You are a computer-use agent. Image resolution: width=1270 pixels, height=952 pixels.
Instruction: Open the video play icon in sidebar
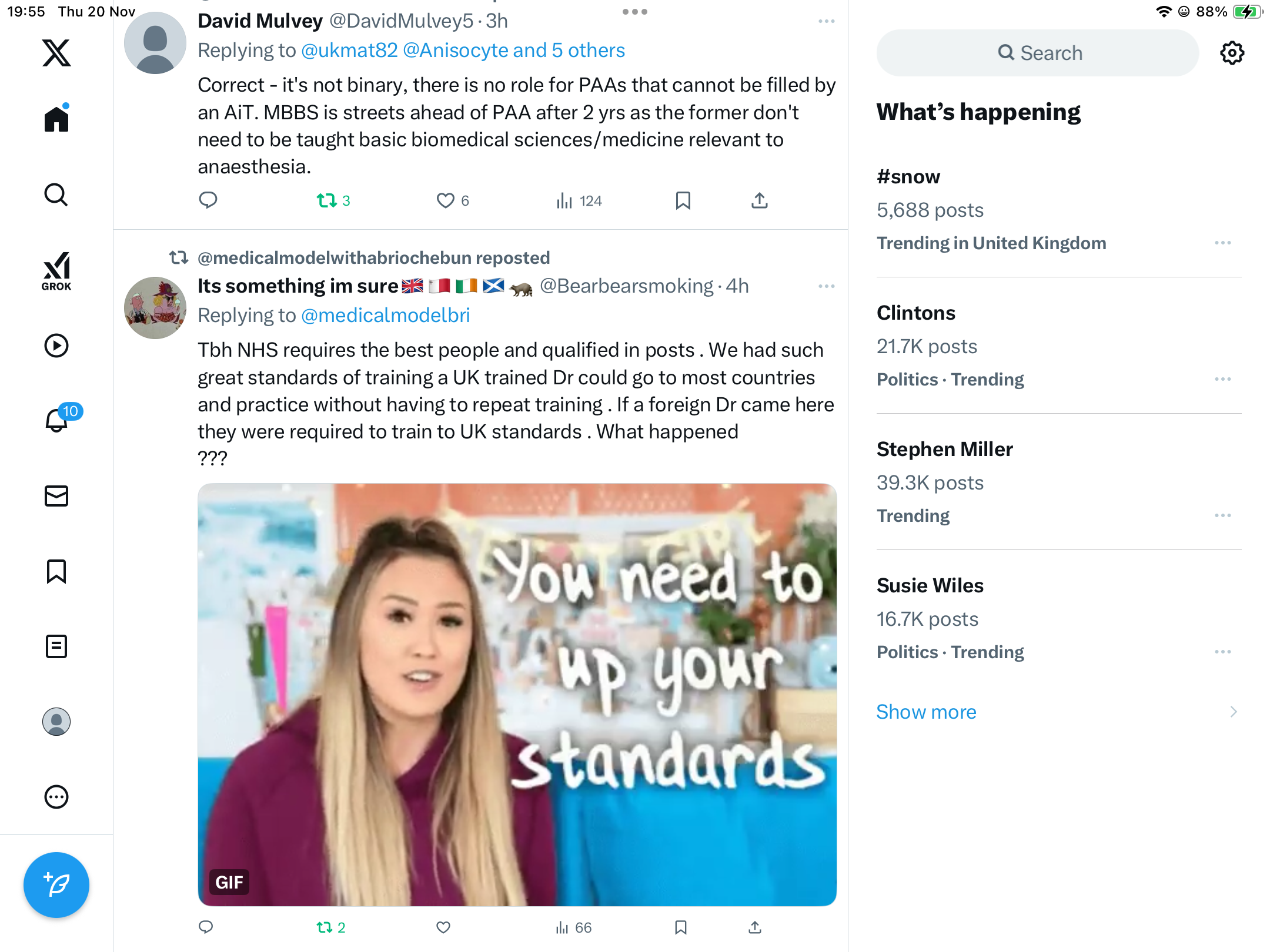56,346
